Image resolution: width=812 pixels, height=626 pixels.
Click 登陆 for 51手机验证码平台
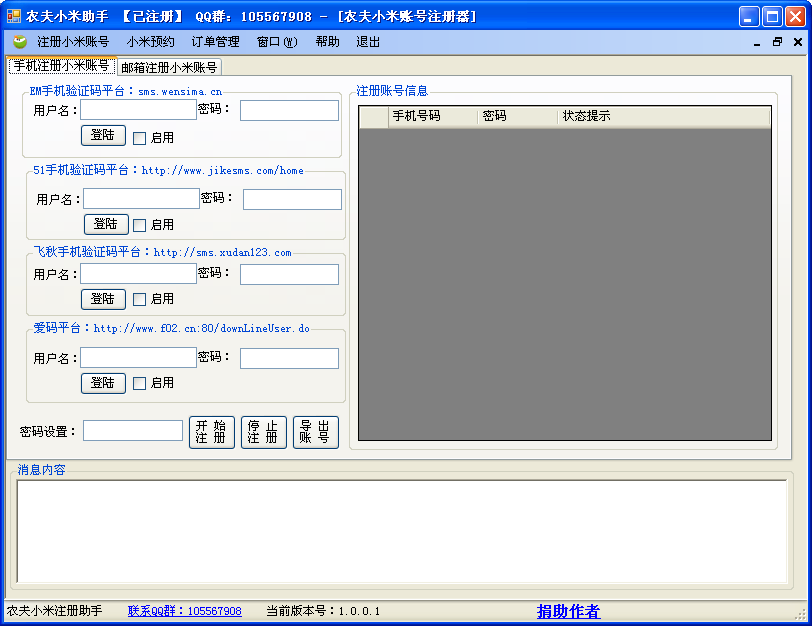tap(106, 224)
